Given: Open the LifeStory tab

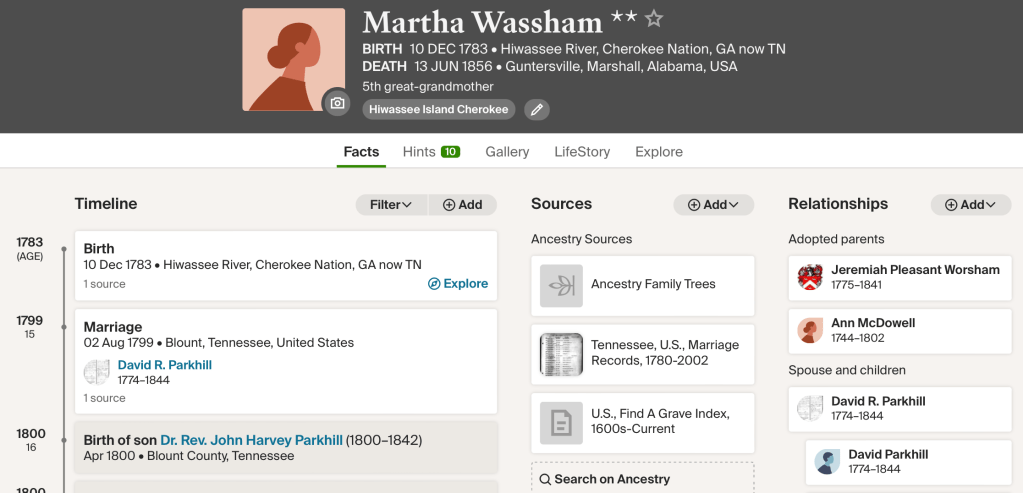Looking at the screenshot, I should pos(582,152).
